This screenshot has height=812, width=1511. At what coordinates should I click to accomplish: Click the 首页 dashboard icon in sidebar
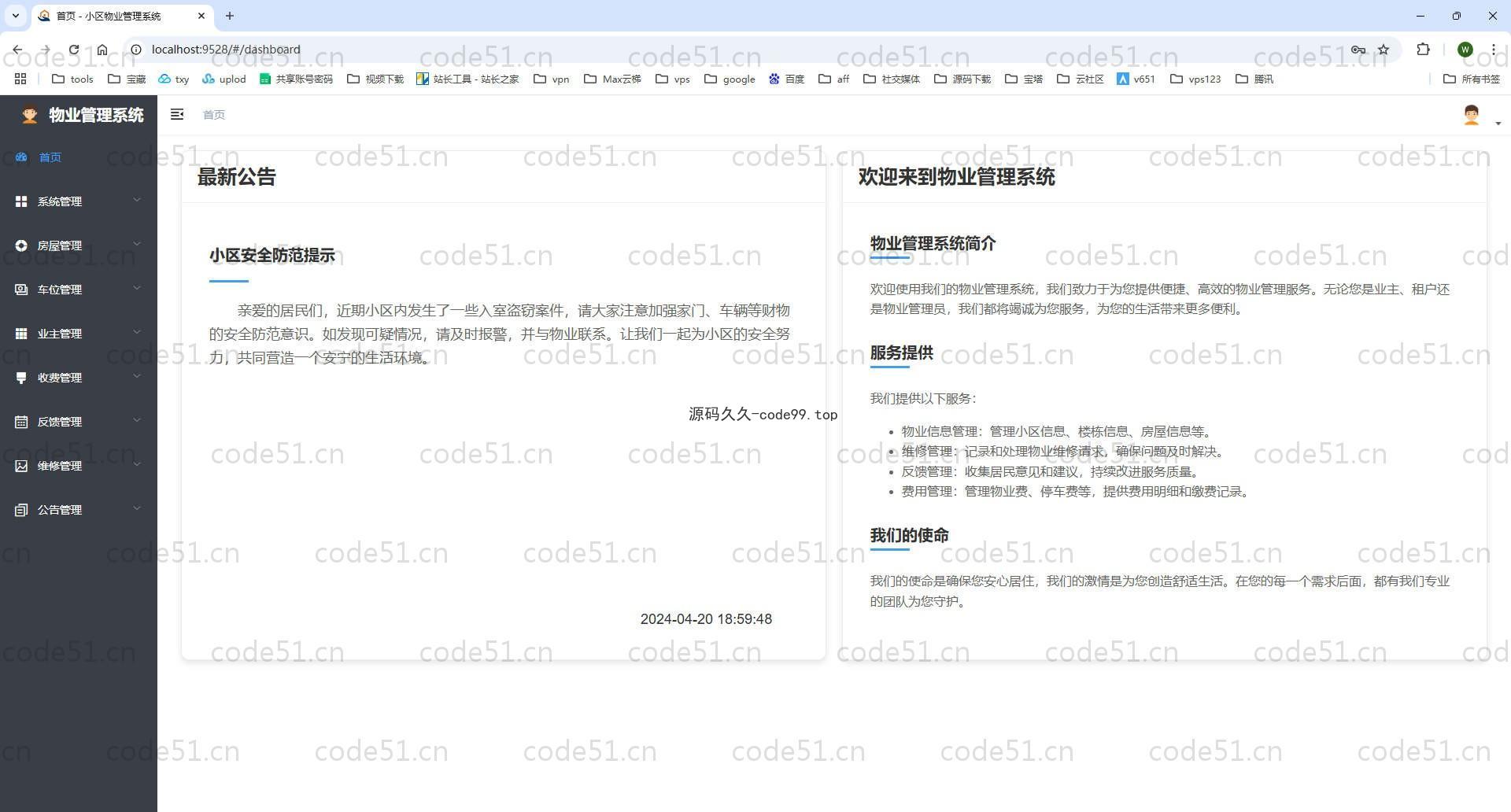21,157
